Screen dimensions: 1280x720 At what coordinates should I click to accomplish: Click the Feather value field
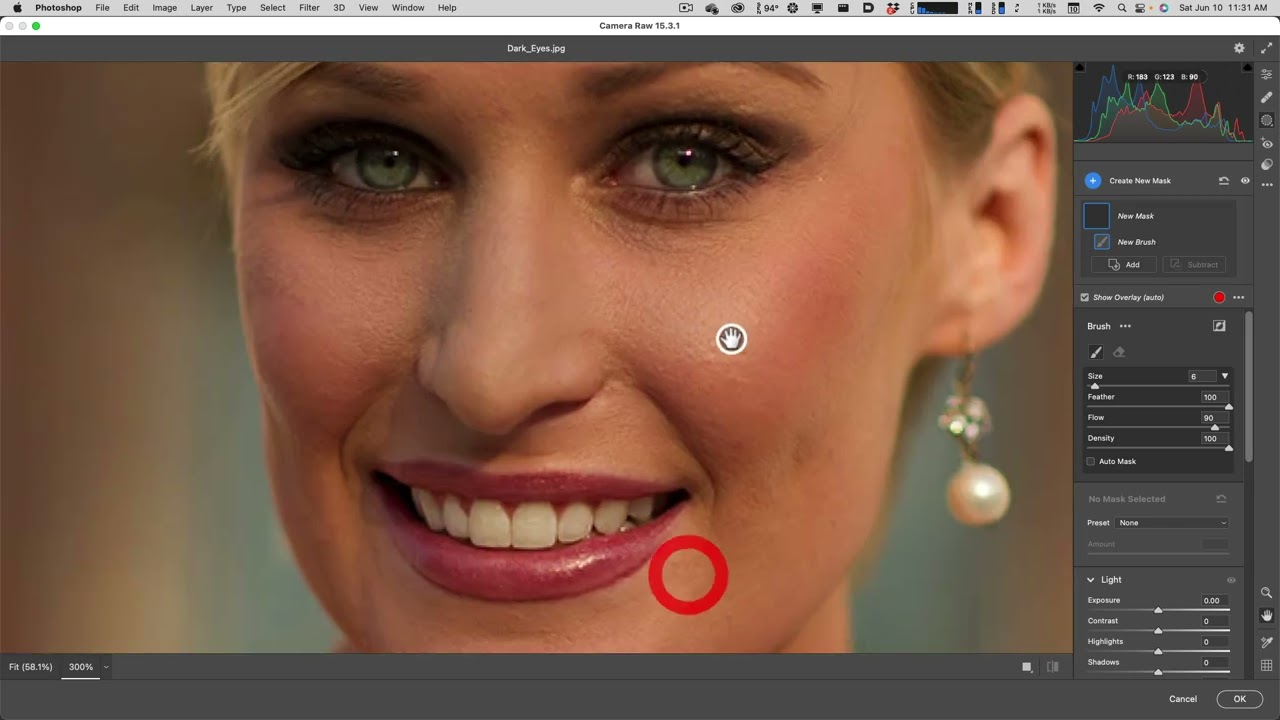(x=1214, y=397)
